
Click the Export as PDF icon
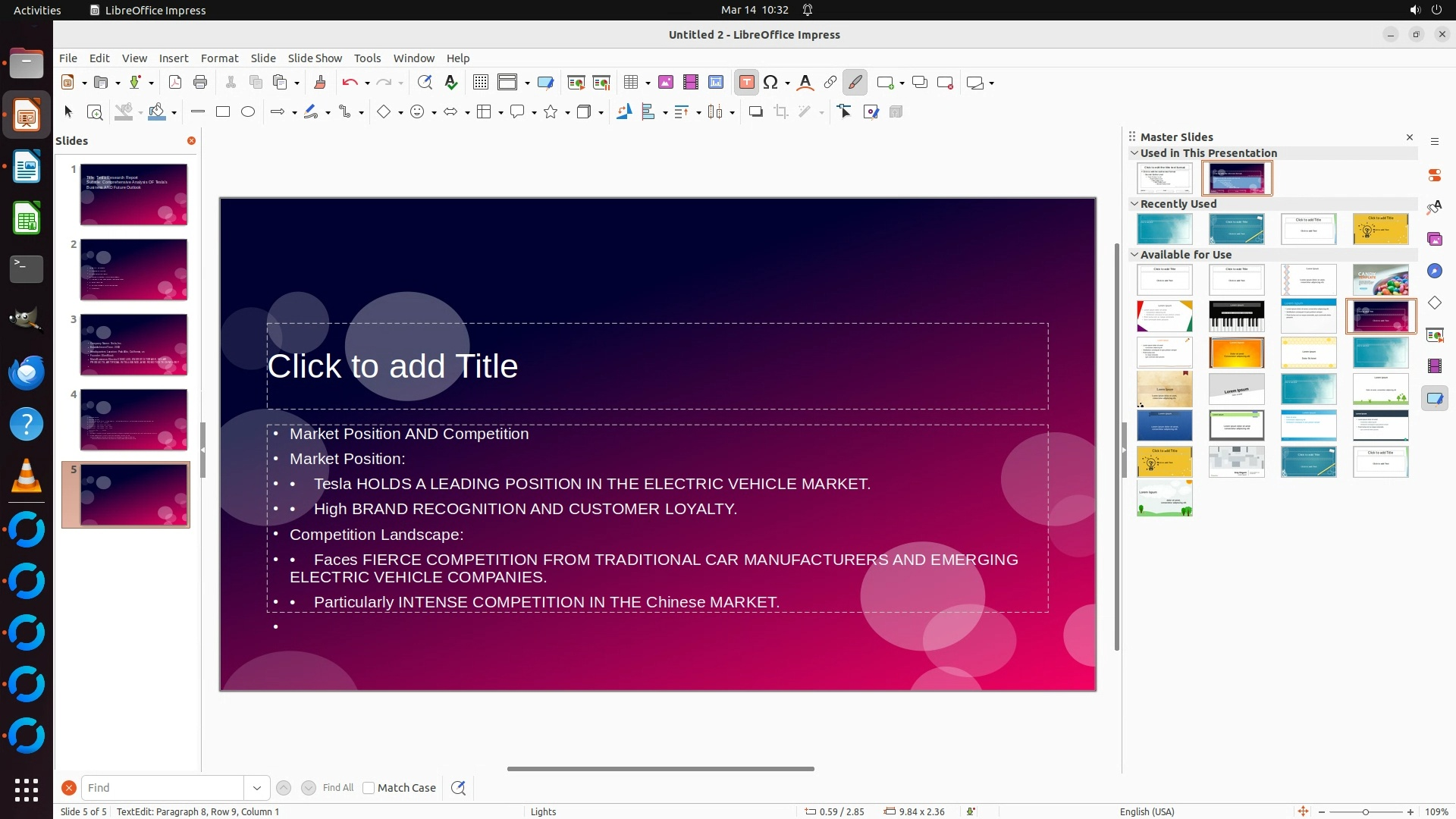175,83
